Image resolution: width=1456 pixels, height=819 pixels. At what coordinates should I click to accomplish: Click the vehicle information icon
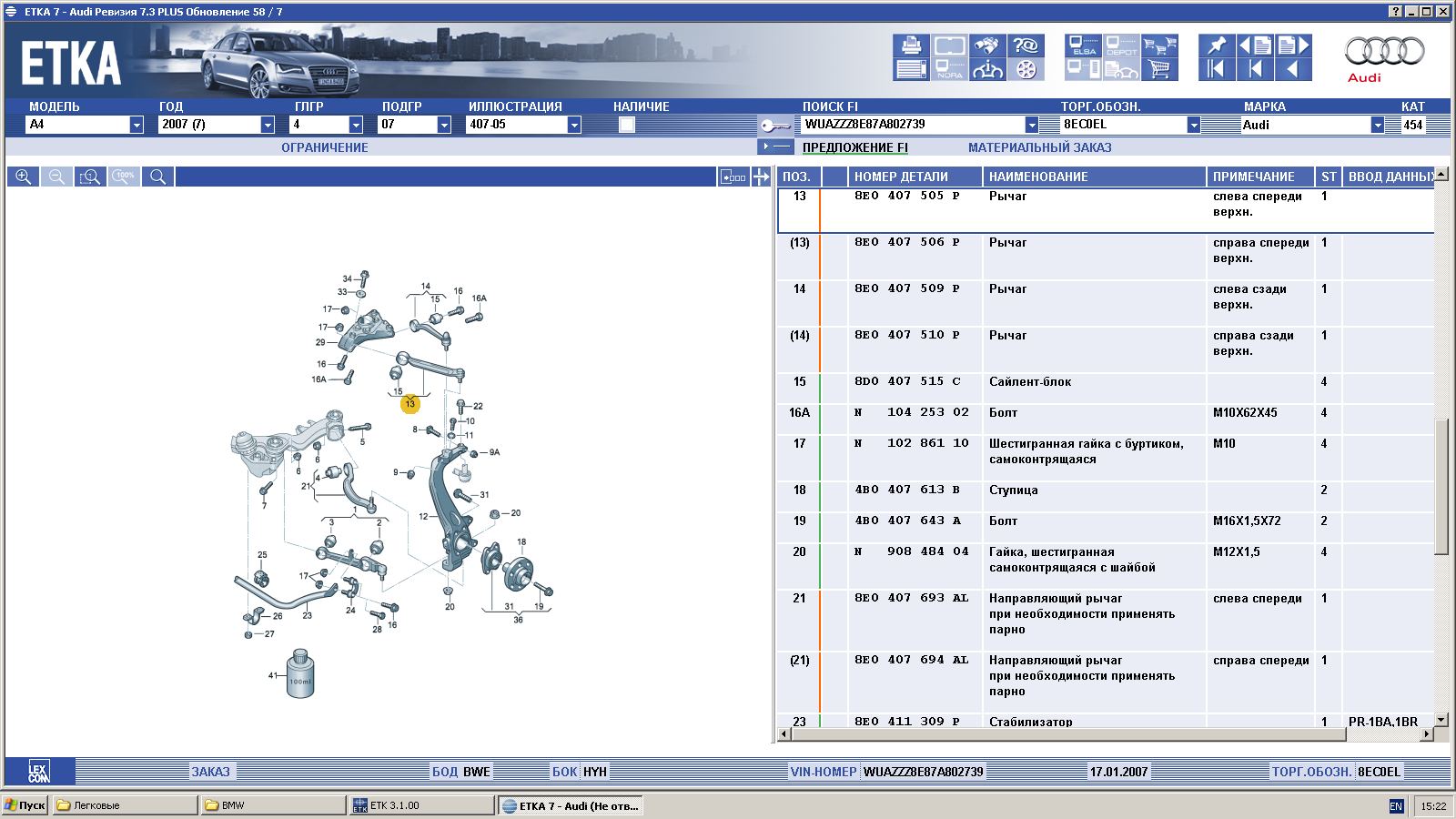987,69
